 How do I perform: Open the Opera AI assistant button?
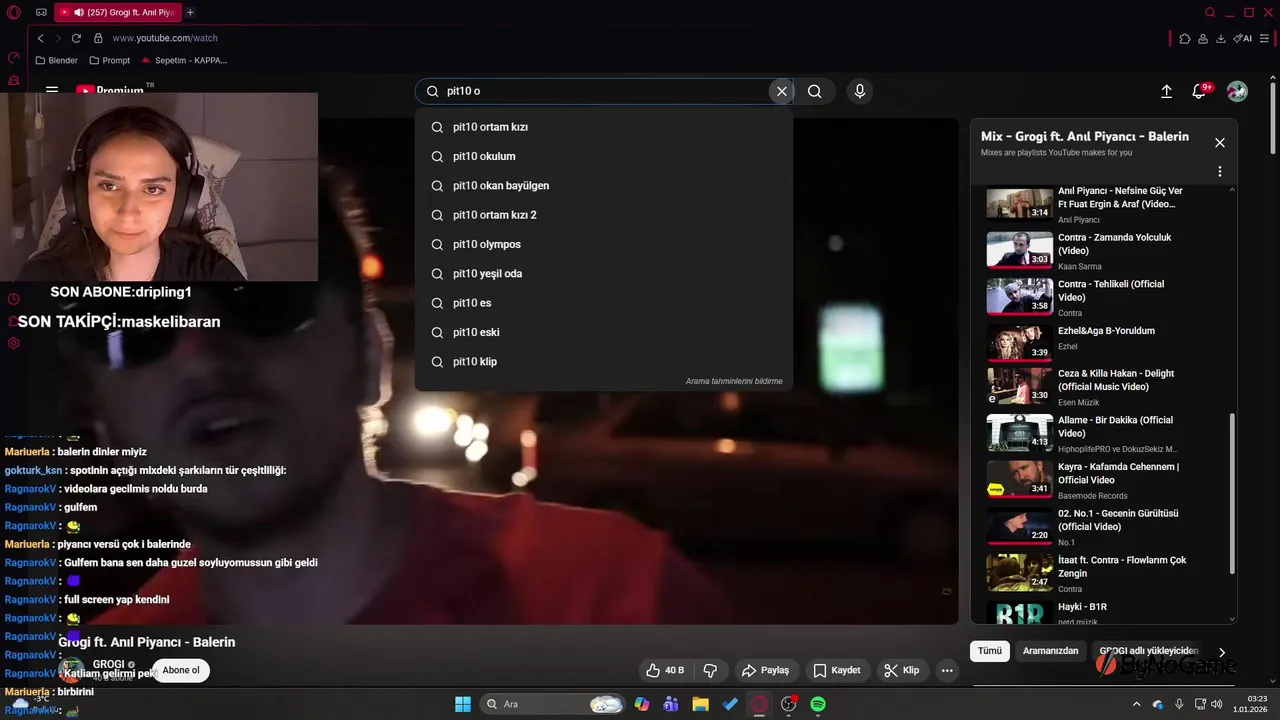[1243, 38]
